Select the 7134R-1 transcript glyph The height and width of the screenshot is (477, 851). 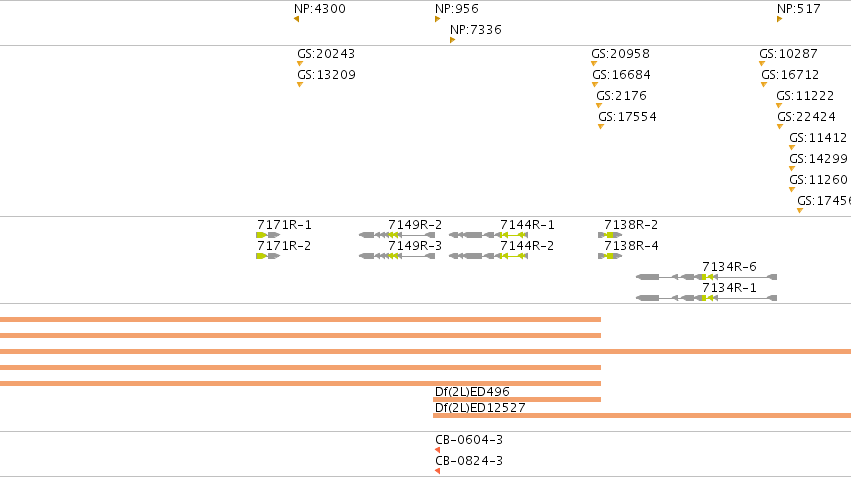click(707, 298)
